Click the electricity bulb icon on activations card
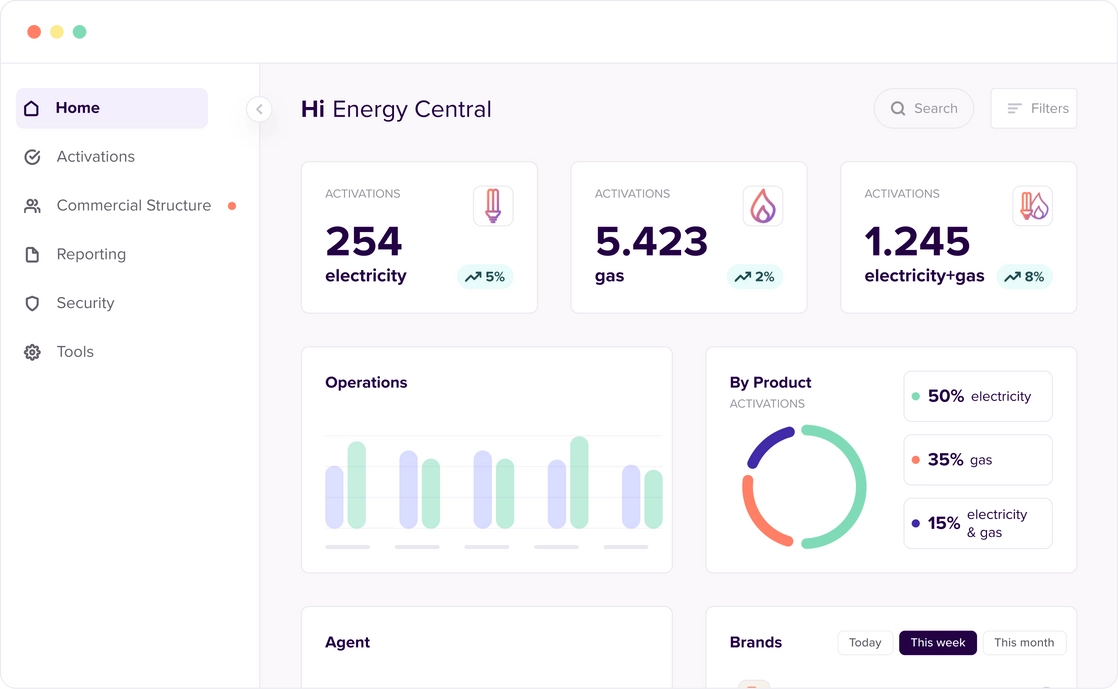 click(493, 205)
